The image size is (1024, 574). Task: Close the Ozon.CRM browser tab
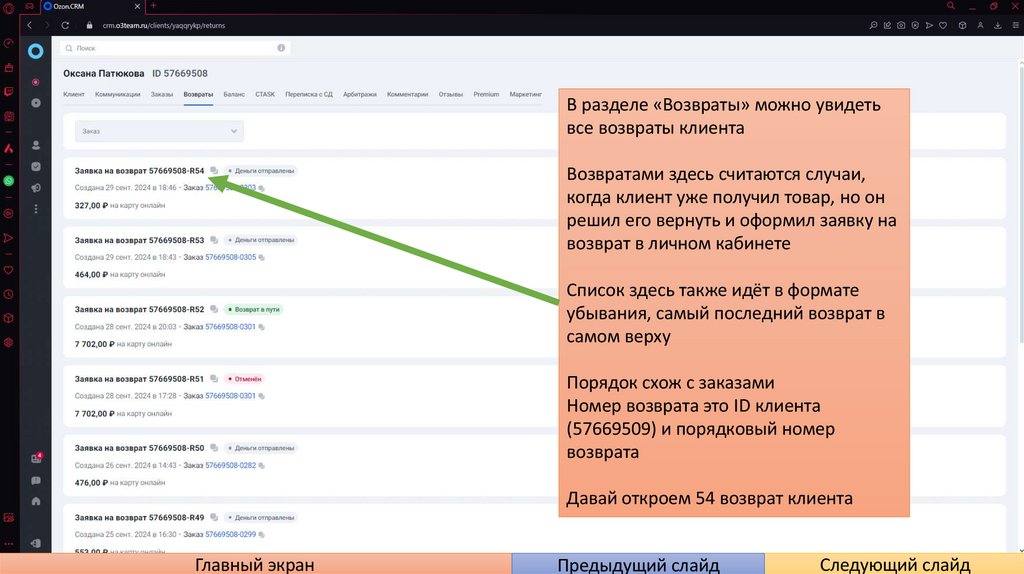coord(137,6)
